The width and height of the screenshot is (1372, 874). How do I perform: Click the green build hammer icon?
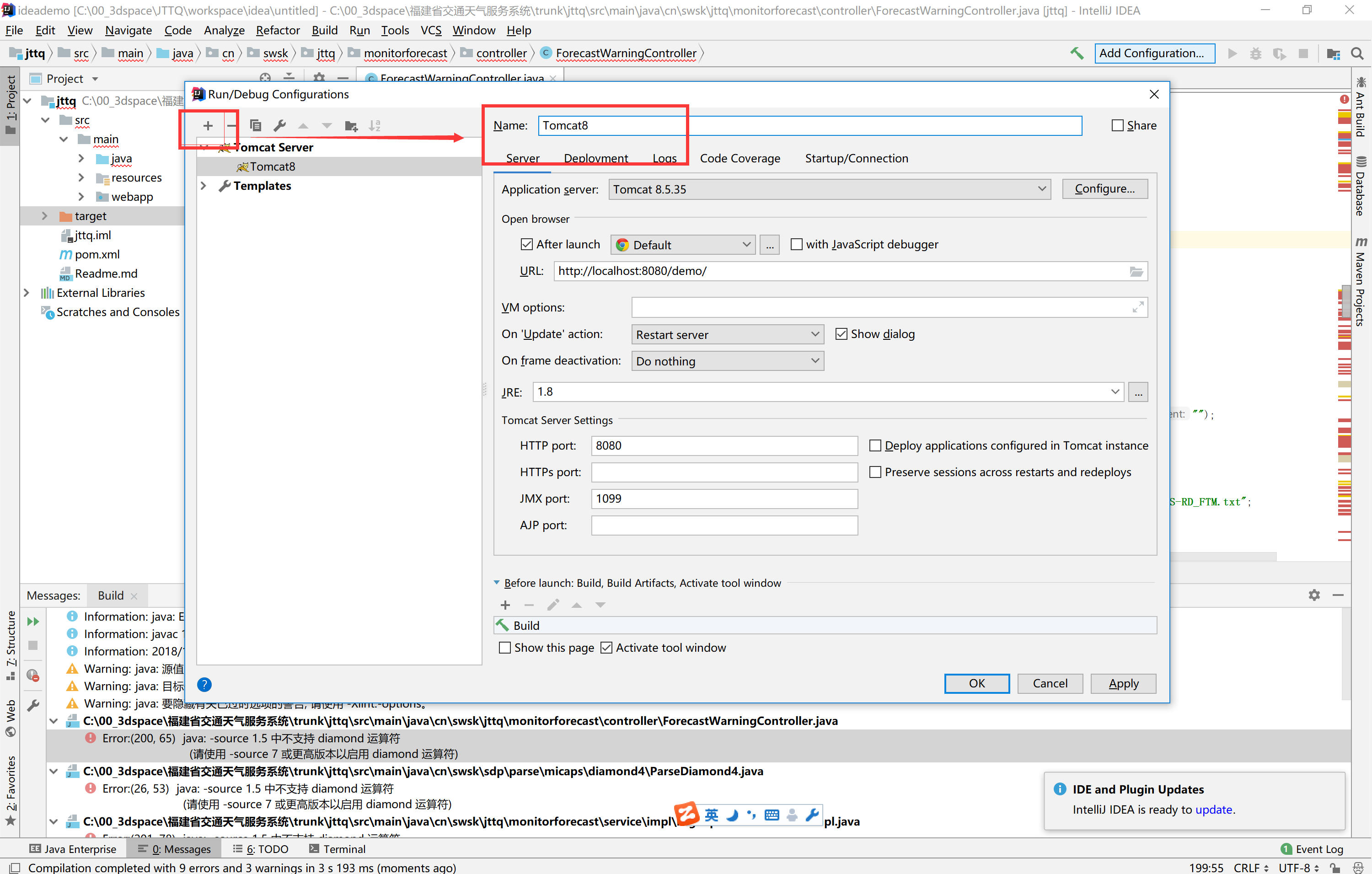(x=1076, y=54)
